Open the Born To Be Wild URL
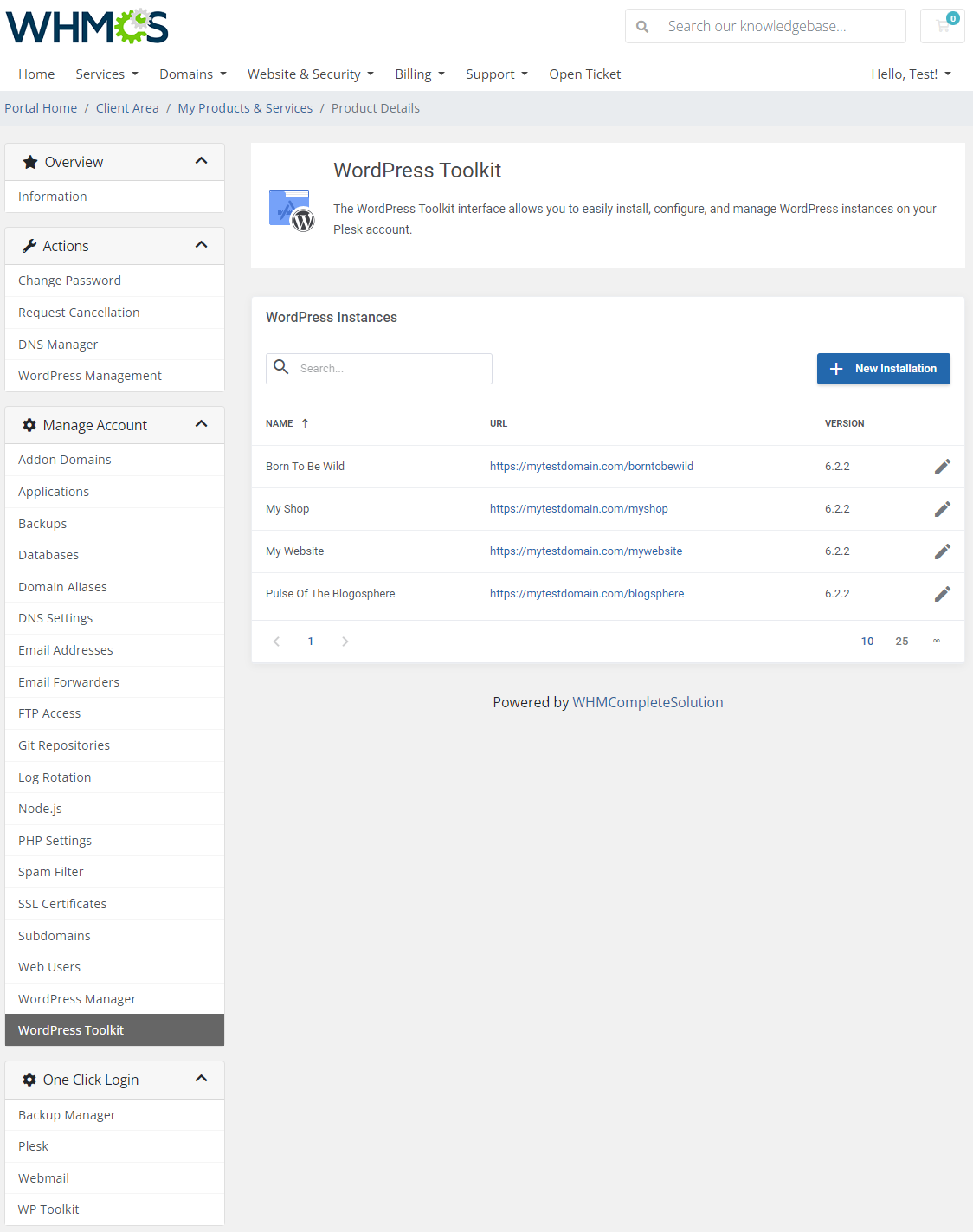Viewport: 973px width, 1232px height. 591,467
